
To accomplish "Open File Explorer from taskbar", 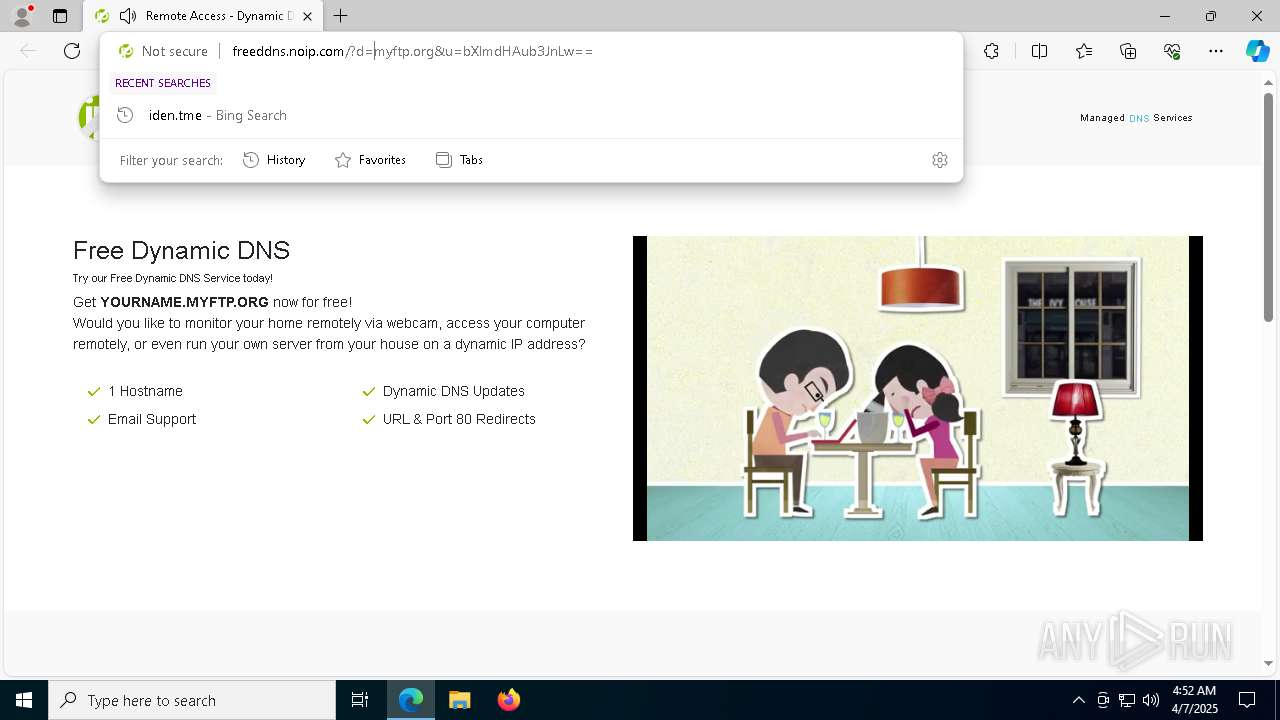I will point(460,700).
